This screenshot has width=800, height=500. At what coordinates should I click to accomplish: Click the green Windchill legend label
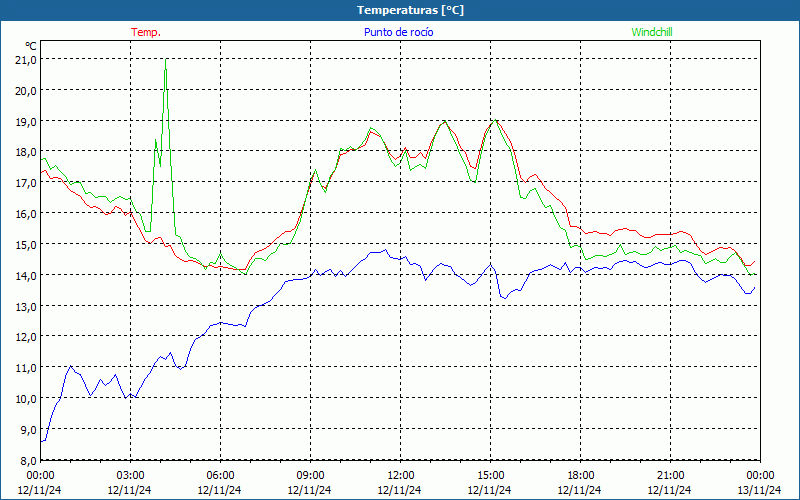click(652, 32)
